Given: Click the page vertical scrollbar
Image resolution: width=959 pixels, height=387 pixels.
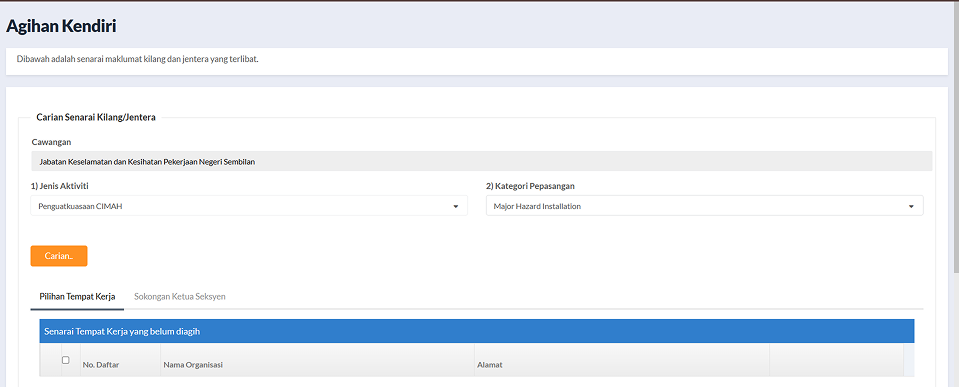Looking at the screenshot, I should (x=956, y=138).
